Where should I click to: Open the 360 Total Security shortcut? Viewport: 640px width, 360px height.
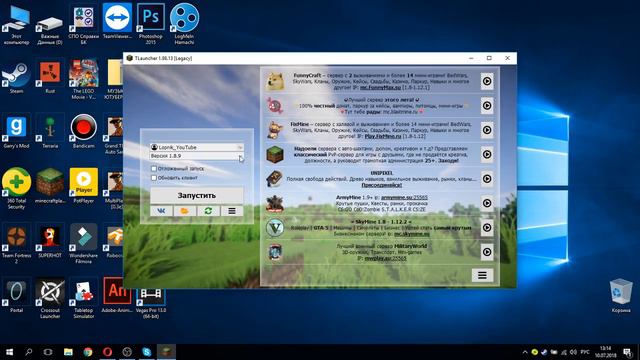[16, 189]
